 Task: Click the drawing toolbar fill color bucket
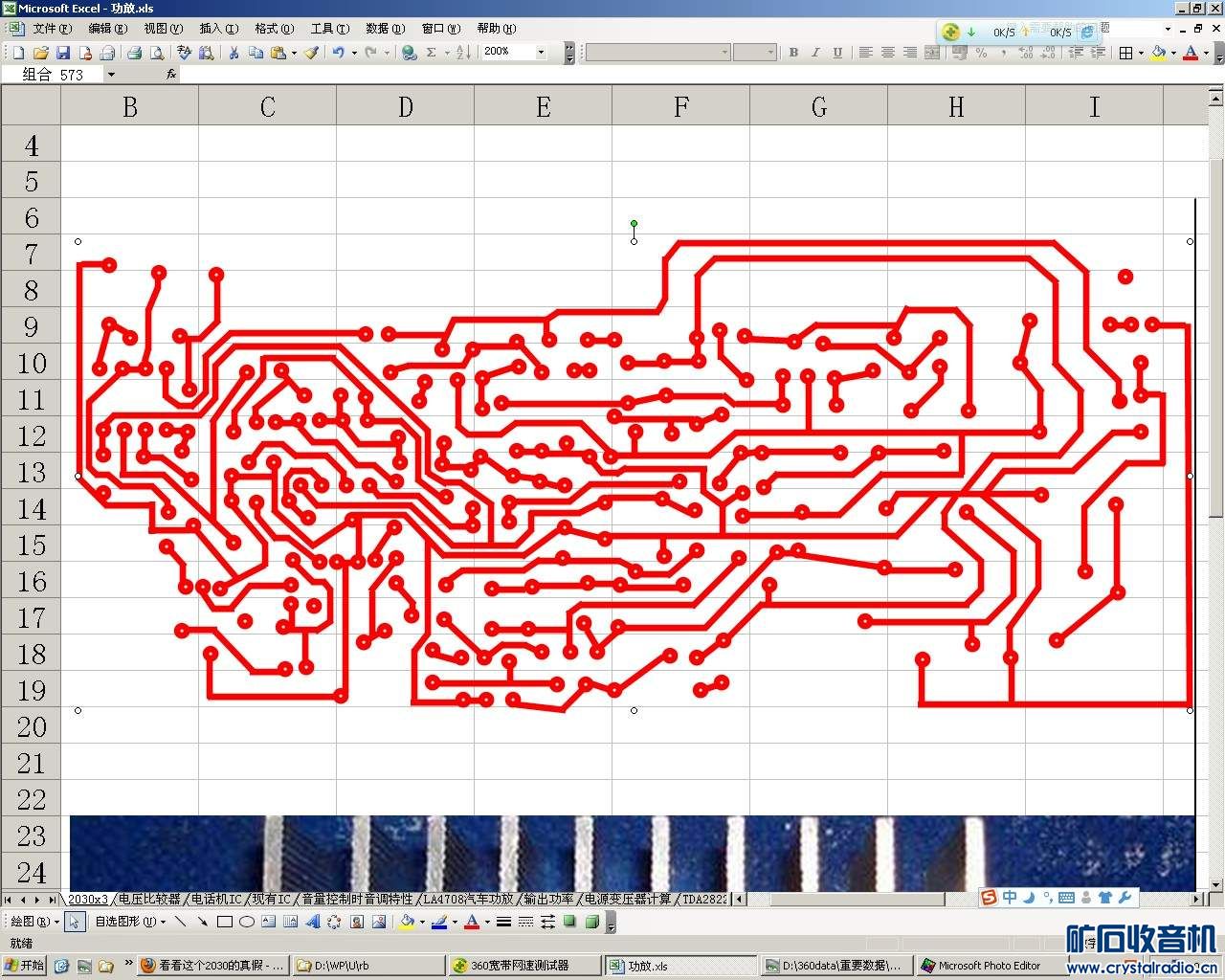pos(407,922)
